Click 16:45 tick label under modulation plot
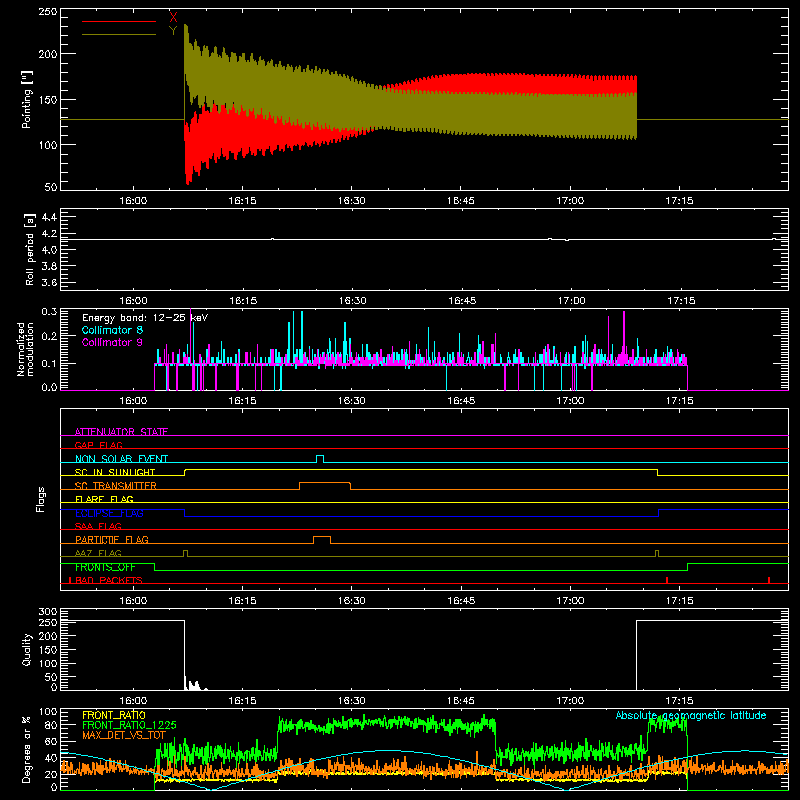800x800 pixels. click(461, 401)
